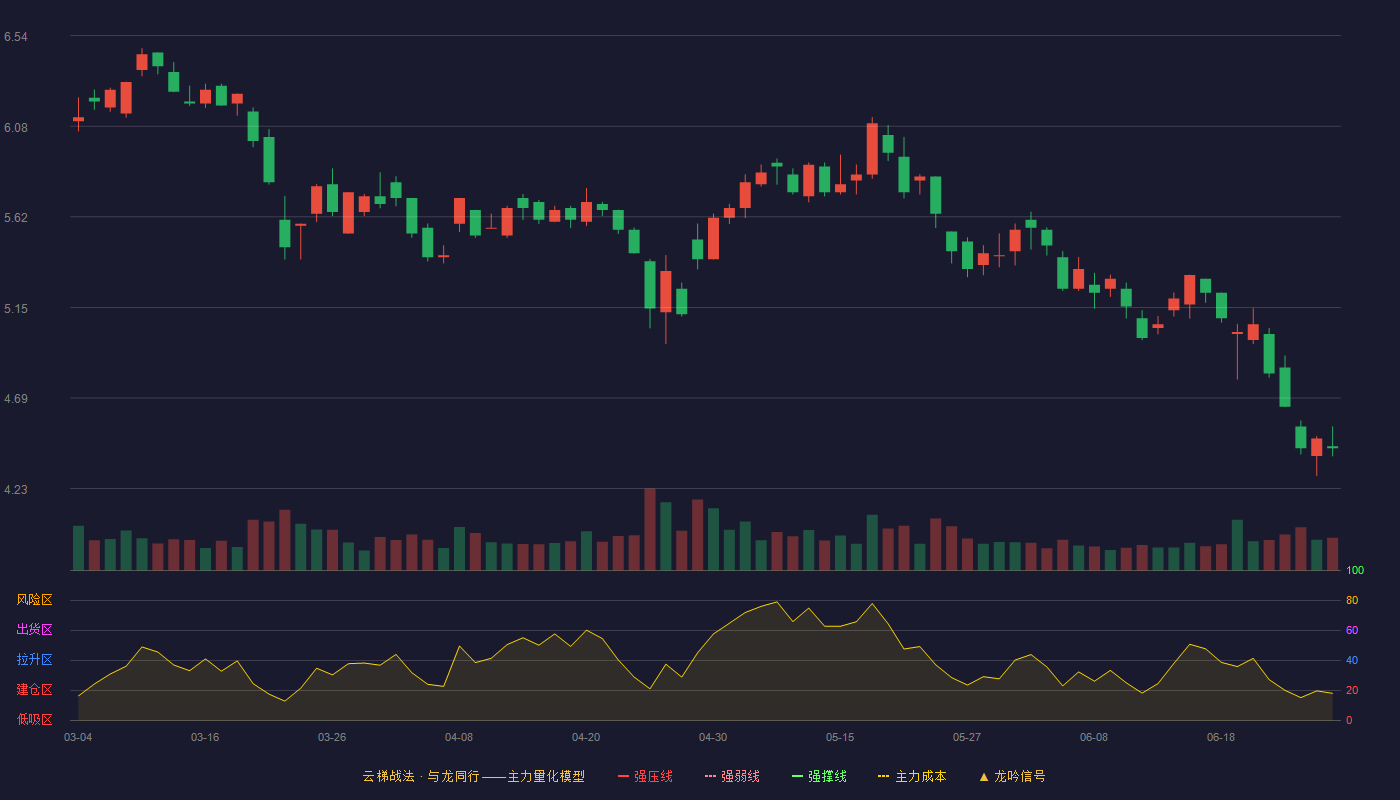Click the orange 80 indicator scale label
Image resolution: width=1400 pixels, height=800 pixels.
[x=1352, y=601]
